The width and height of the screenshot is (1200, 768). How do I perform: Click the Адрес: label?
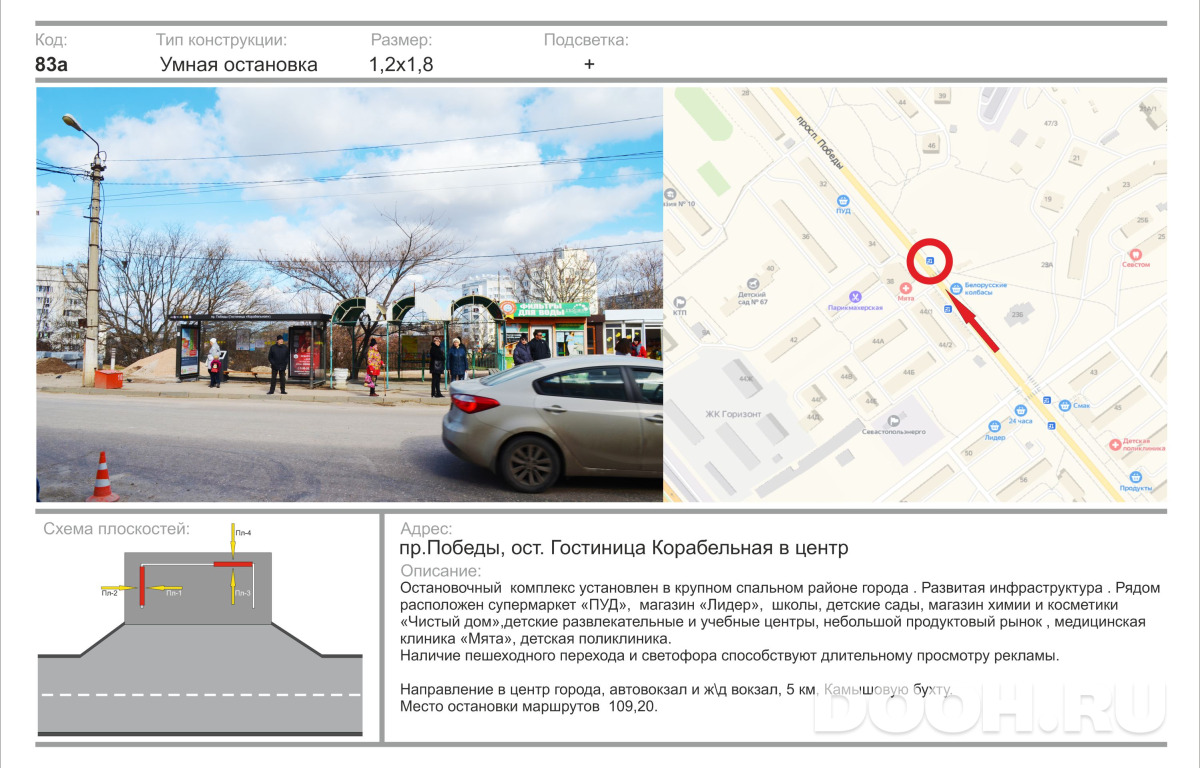pos(426,529)
